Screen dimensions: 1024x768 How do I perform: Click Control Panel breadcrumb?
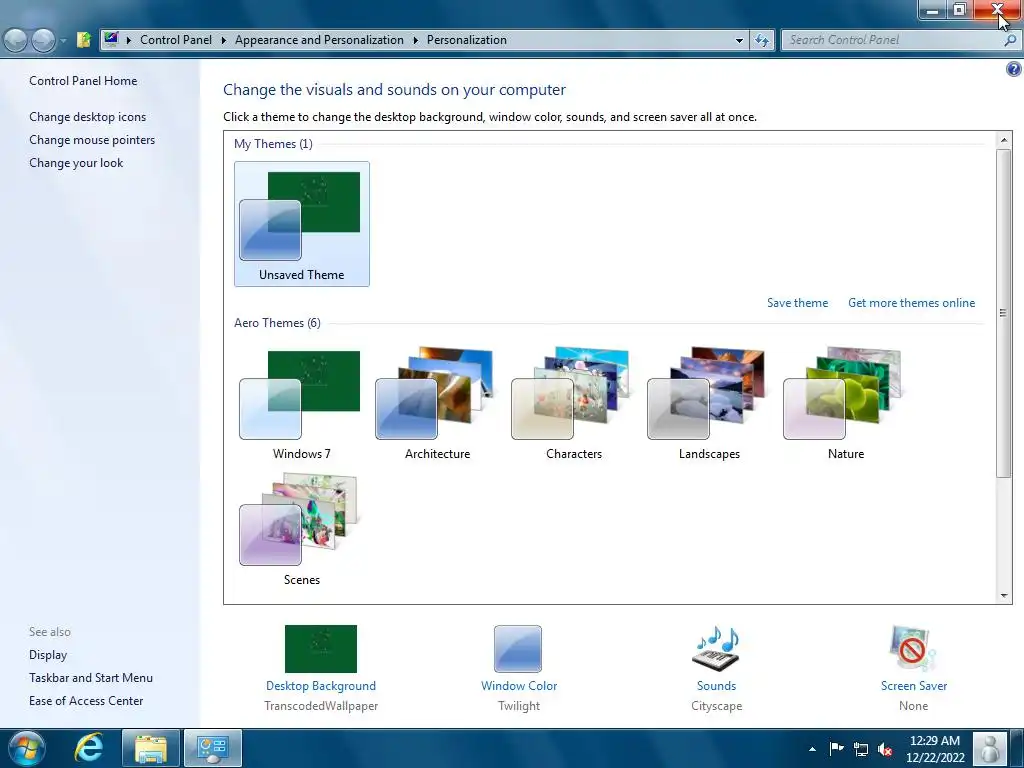click(x=176, y=40)
